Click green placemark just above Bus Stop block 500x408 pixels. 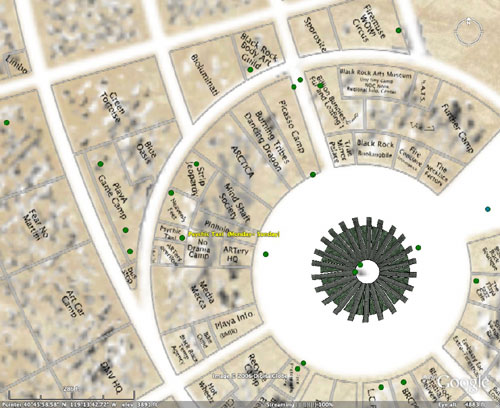(x=130, y=251)
